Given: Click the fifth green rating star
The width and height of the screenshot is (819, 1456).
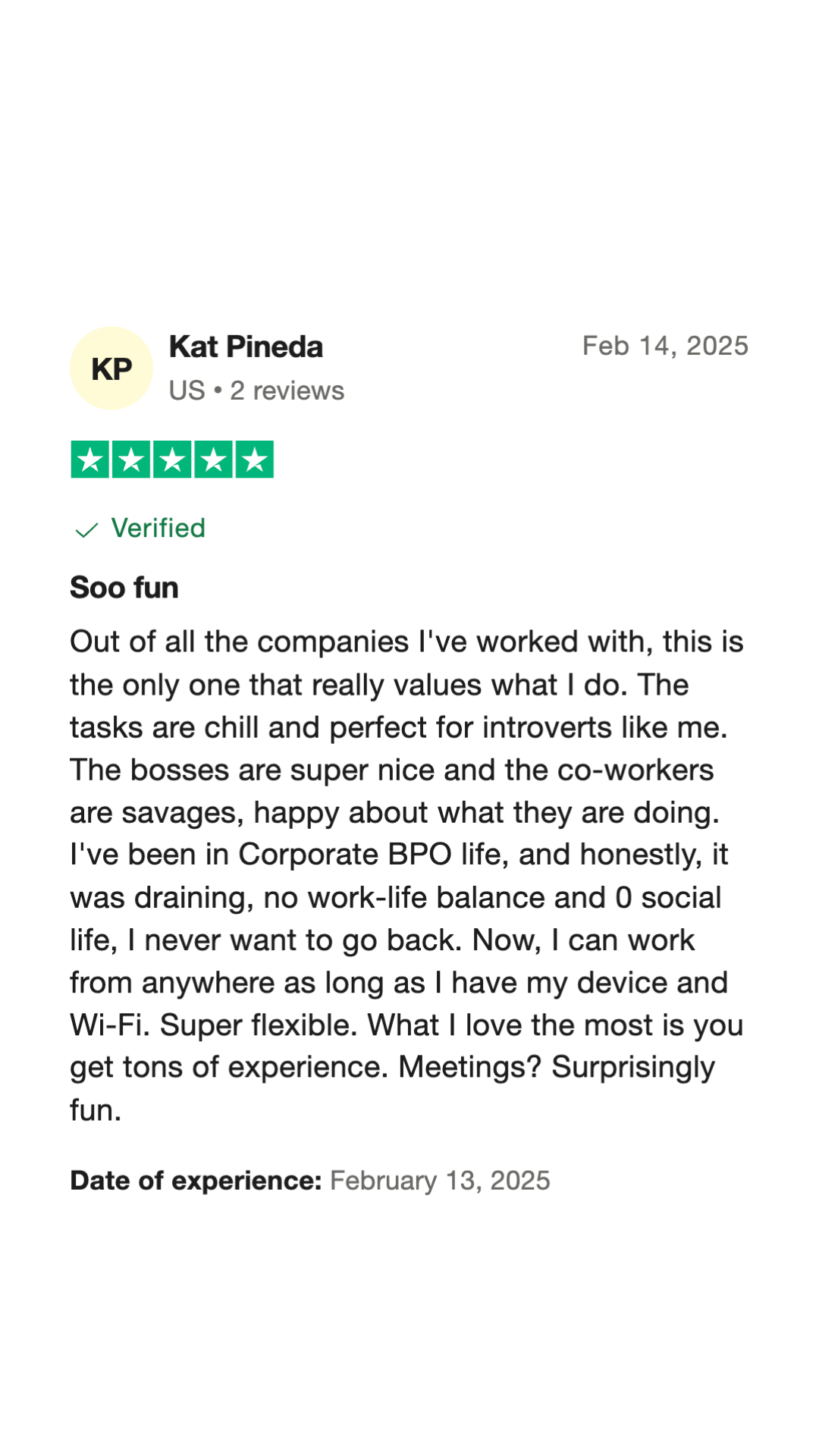Looking at the screenshot, I should 254,460.
